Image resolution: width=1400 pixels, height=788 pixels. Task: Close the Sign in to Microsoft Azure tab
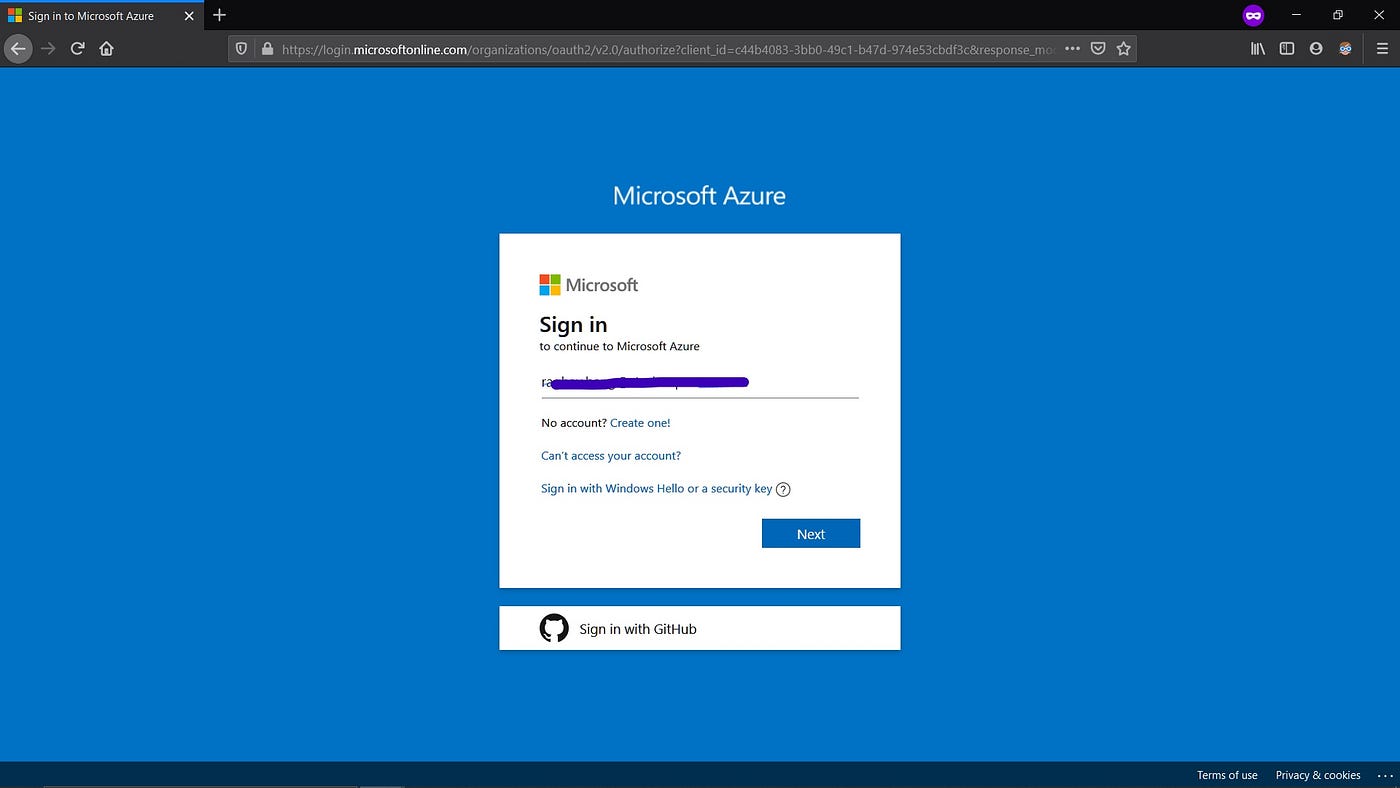coord(189,16)
